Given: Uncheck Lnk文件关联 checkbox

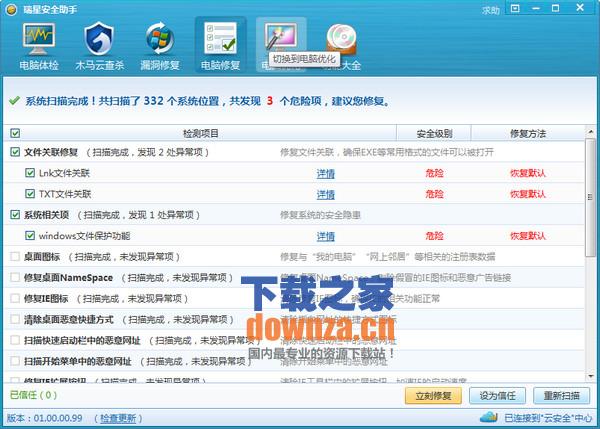Looking at the screenshot, I should click(30, 173).
